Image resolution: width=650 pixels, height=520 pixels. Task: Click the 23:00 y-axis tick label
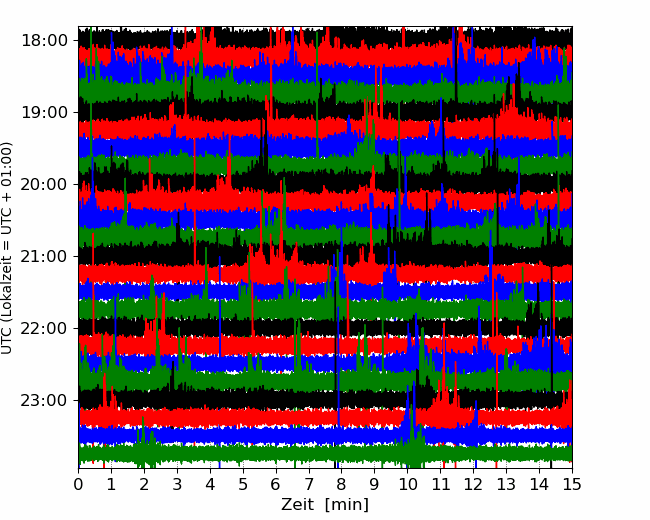coord(44,401)
